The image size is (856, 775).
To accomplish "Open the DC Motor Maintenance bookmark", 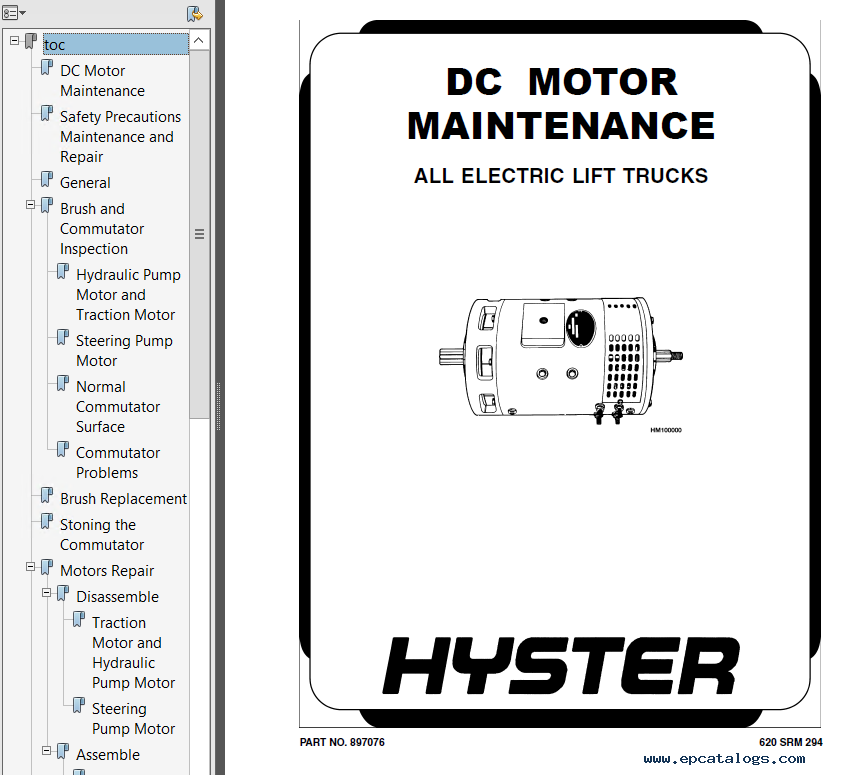I will click(x=103, y=81).
